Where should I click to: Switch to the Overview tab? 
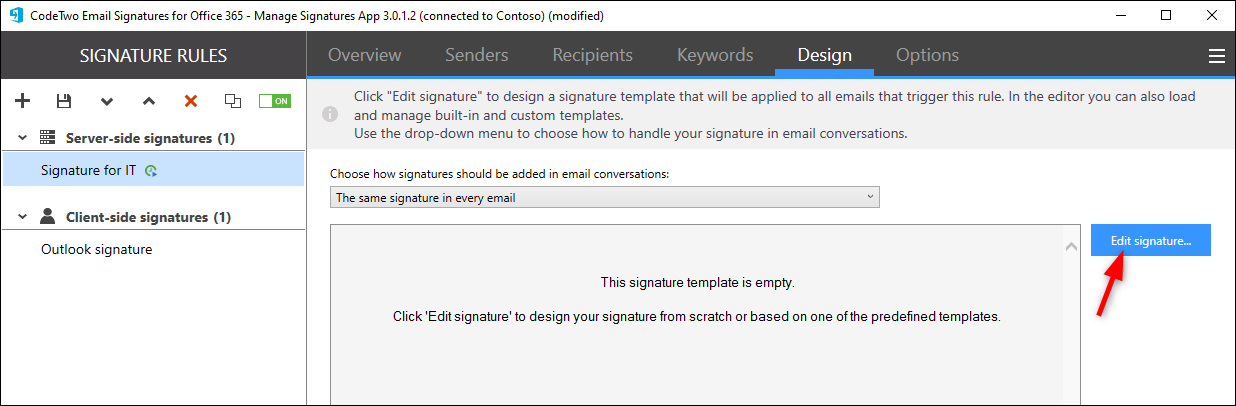pyautogui.click(x=365, y=55)
